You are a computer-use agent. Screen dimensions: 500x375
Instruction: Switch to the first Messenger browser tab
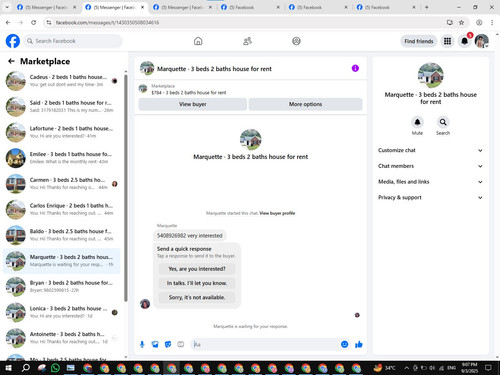click(47, 7)
